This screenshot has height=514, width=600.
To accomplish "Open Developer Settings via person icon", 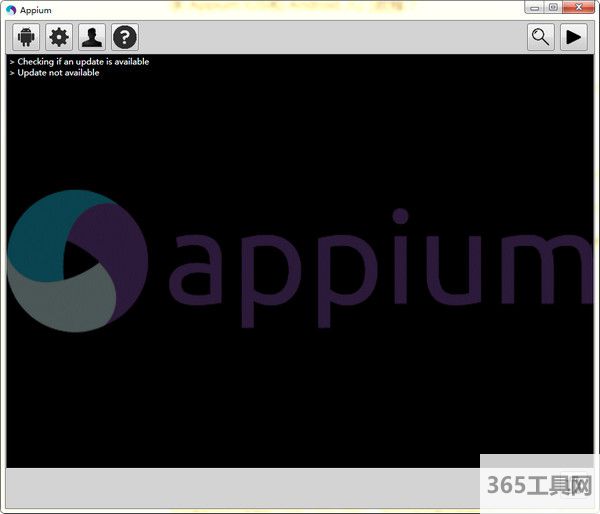I will [x=92, y=38].
